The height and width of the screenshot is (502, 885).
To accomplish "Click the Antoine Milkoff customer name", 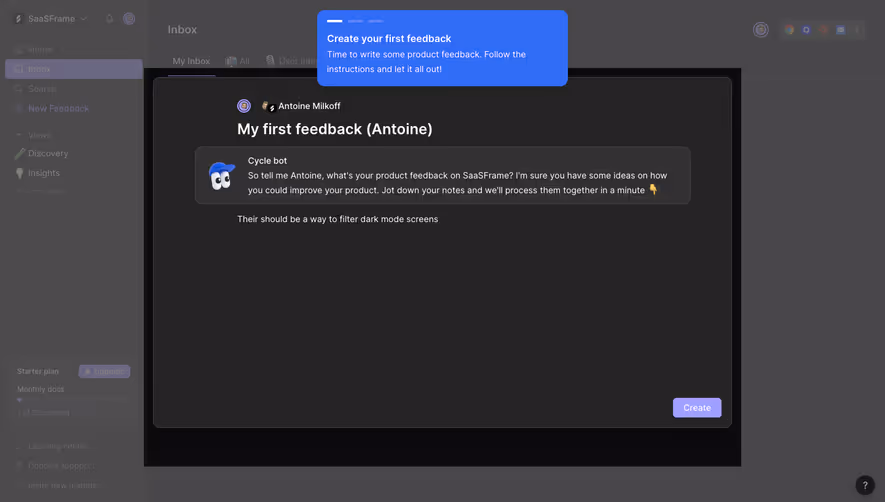I will click(x=309, y=106).
